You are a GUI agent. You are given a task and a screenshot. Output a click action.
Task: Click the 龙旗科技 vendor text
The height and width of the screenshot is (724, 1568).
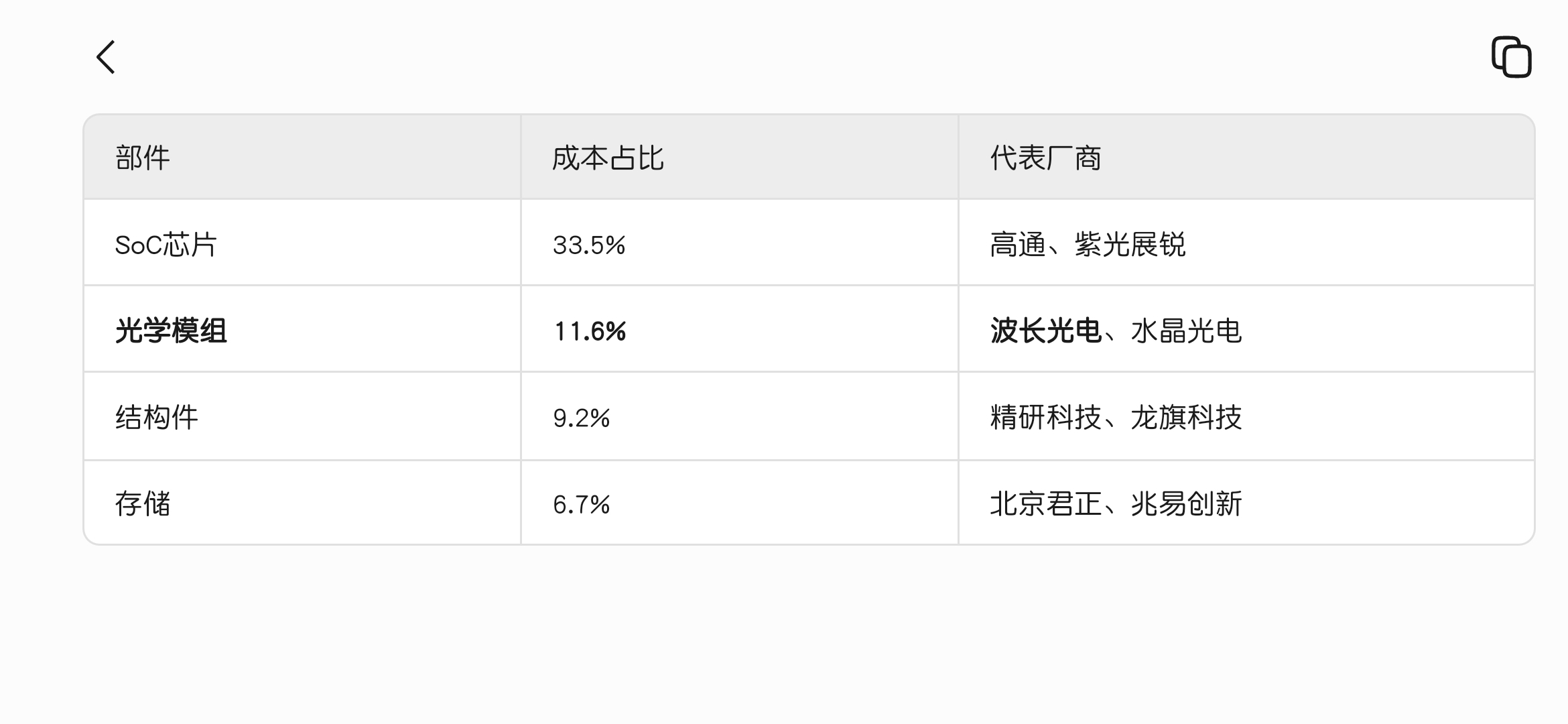1186,418
